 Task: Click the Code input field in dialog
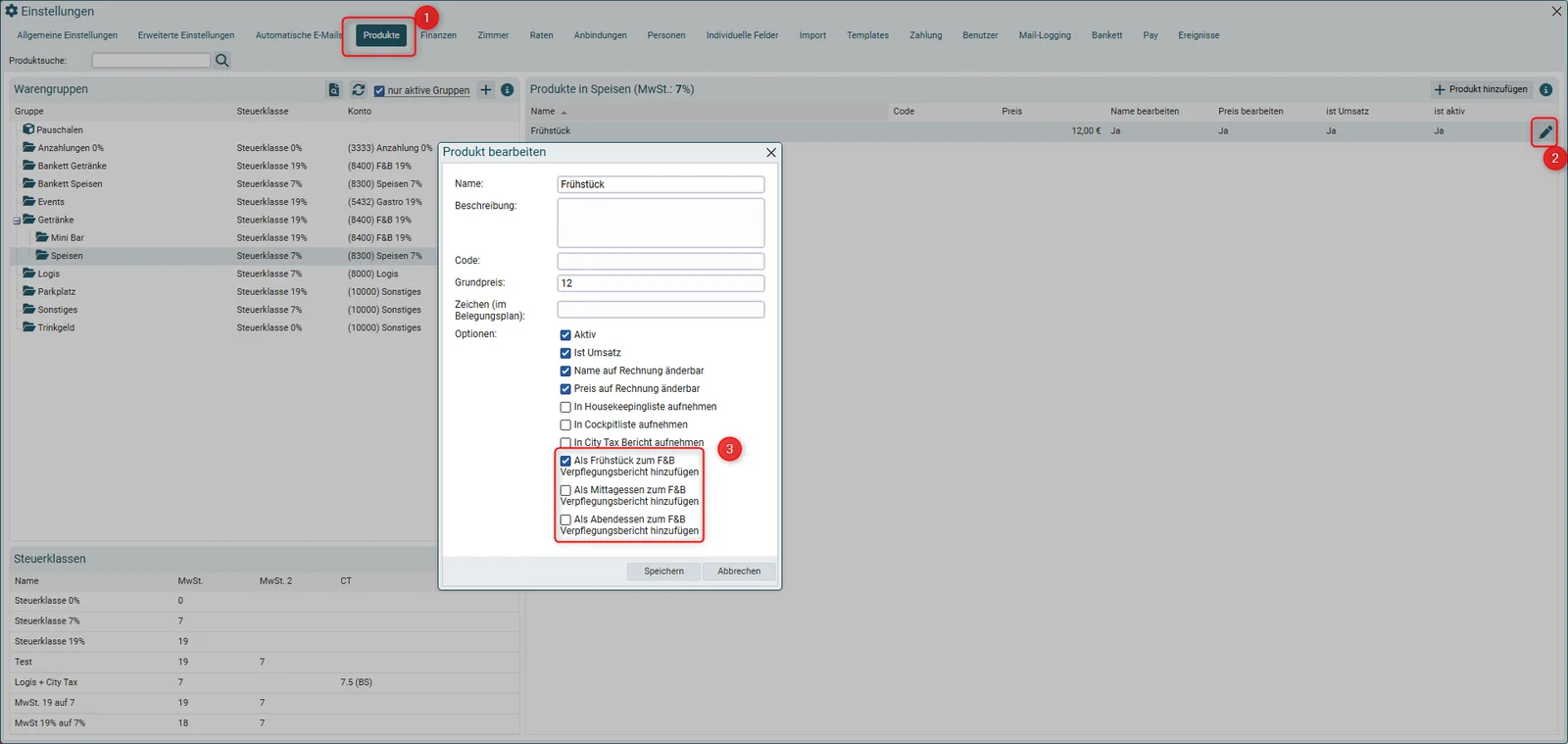[661, 261]
